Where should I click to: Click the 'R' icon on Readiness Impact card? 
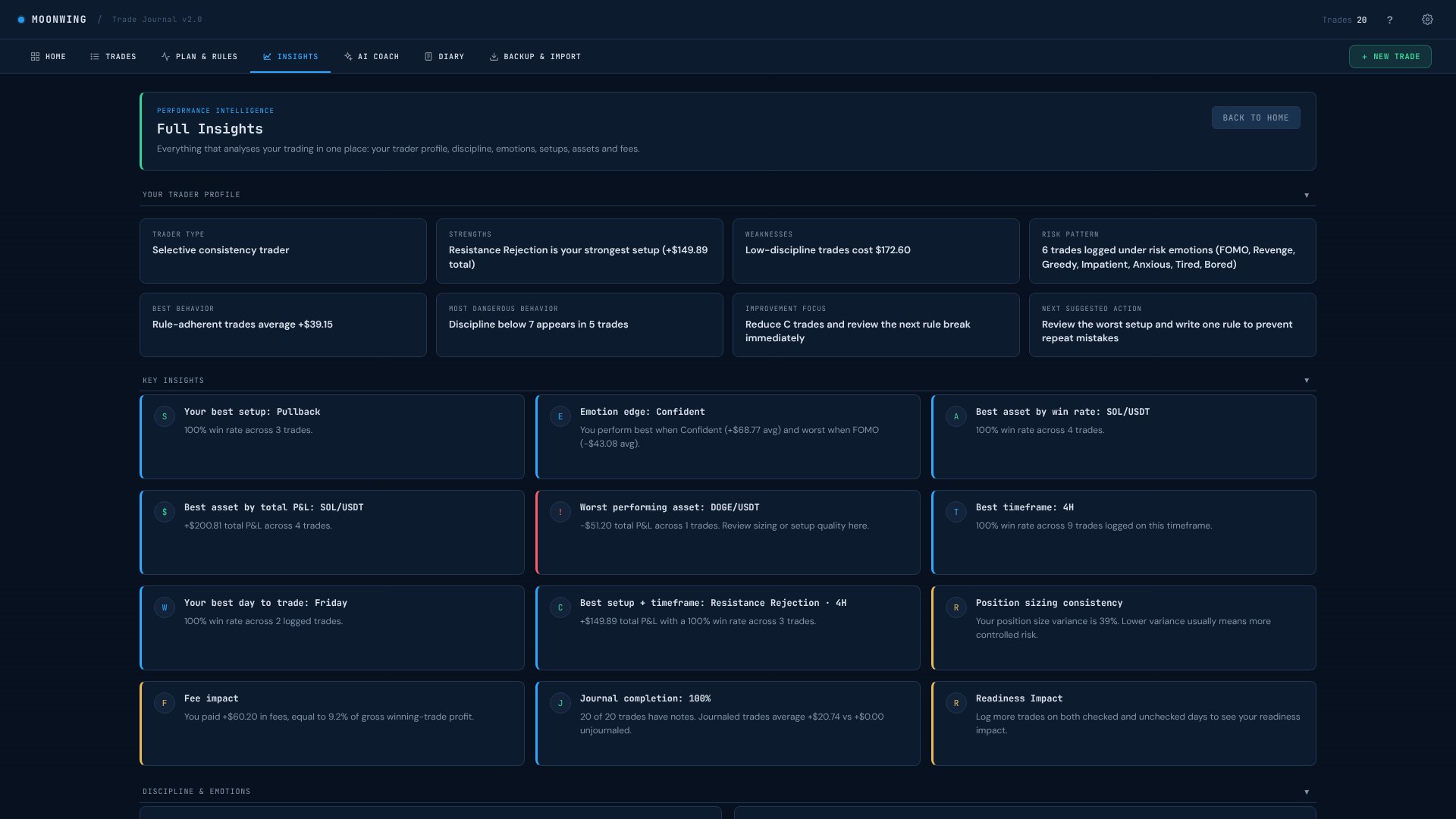(x=956, y=703)
